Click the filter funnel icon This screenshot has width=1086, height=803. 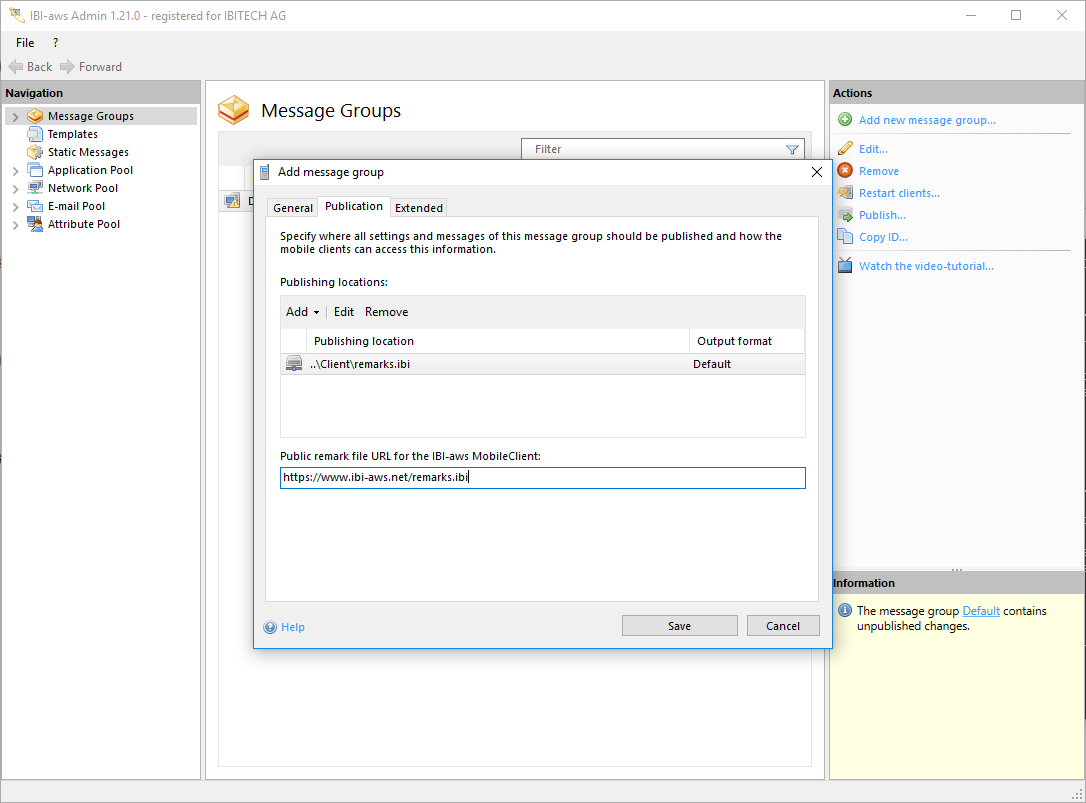[x=792, y=150]
